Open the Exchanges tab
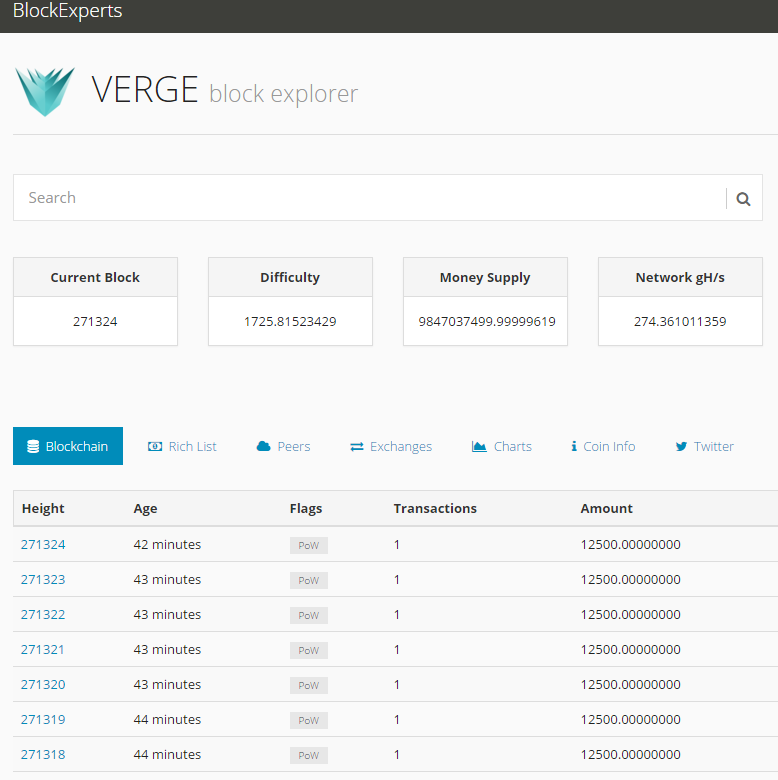The height and width of the screenshot is (780, 778). pyautogui.click(x=391, y=446)
